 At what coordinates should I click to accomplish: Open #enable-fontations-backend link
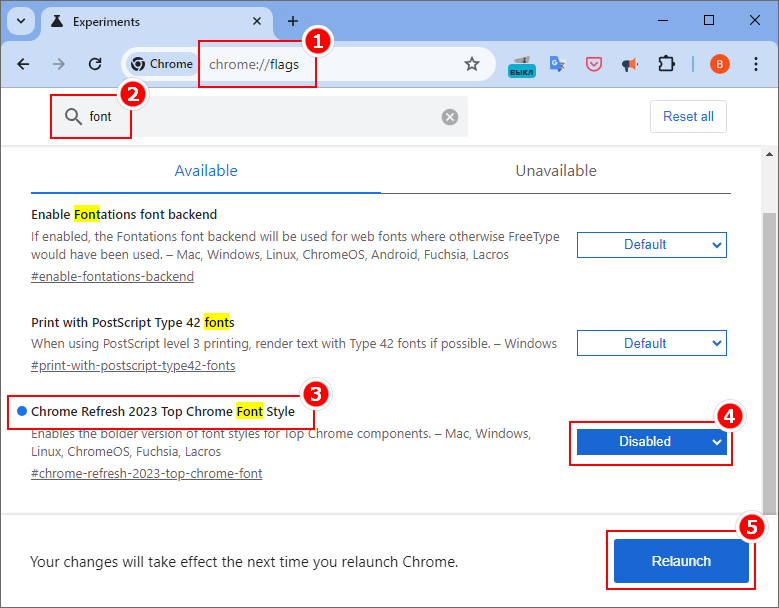click(112, 277)
